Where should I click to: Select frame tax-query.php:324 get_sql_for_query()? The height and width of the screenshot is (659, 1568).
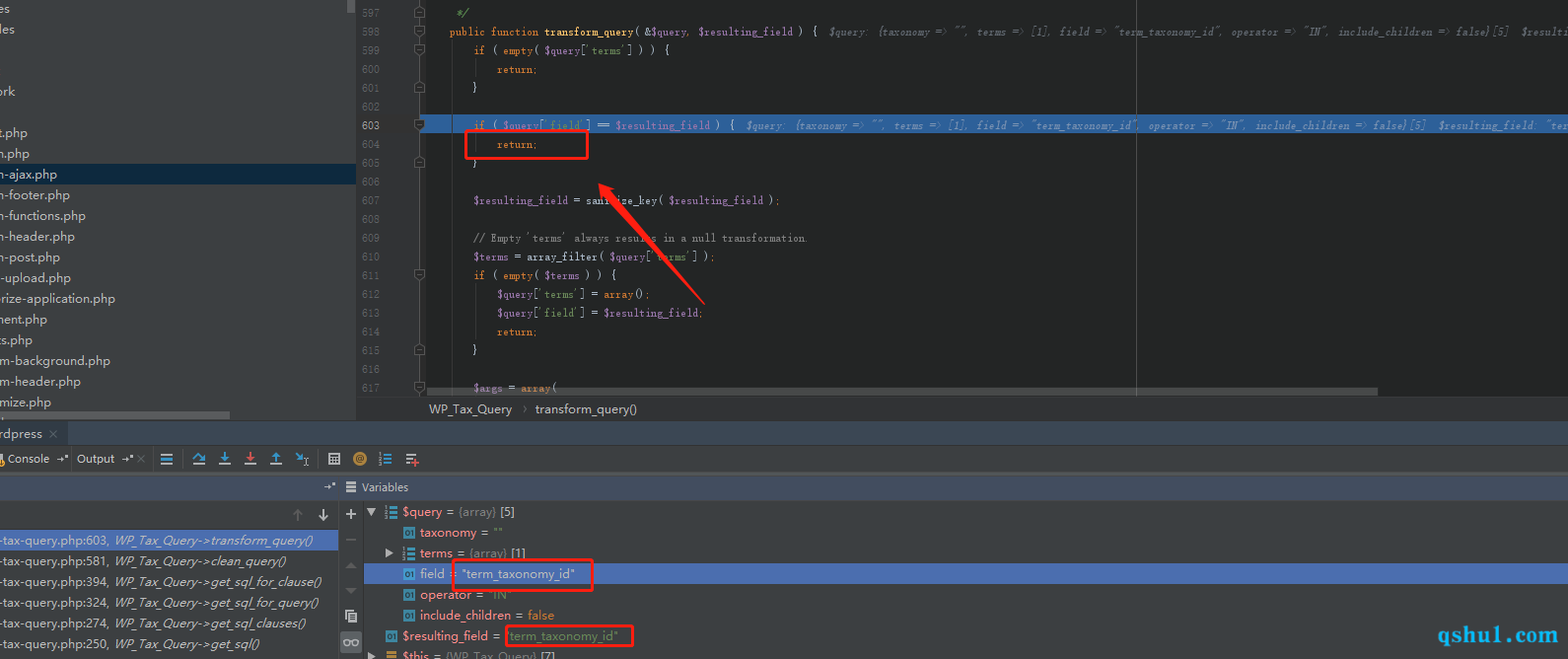tap(169, 603)
